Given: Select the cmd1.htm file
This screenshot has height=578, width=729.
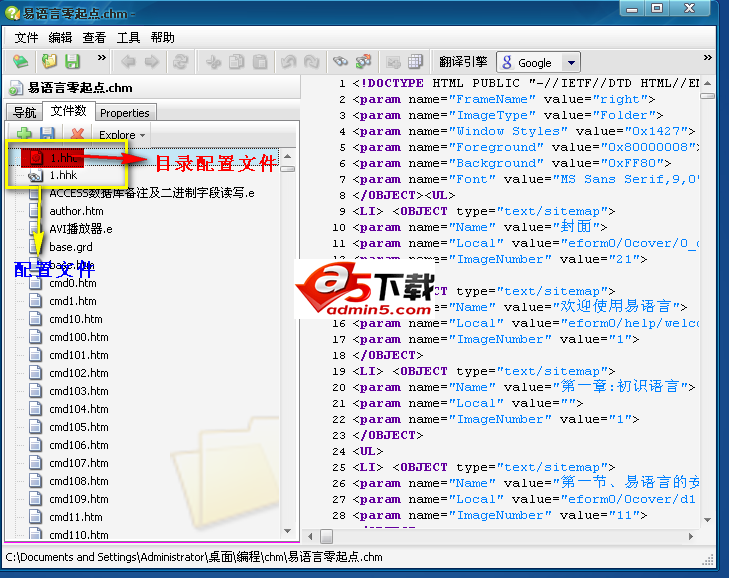Looking at the screenshot, I should (73, 301).
